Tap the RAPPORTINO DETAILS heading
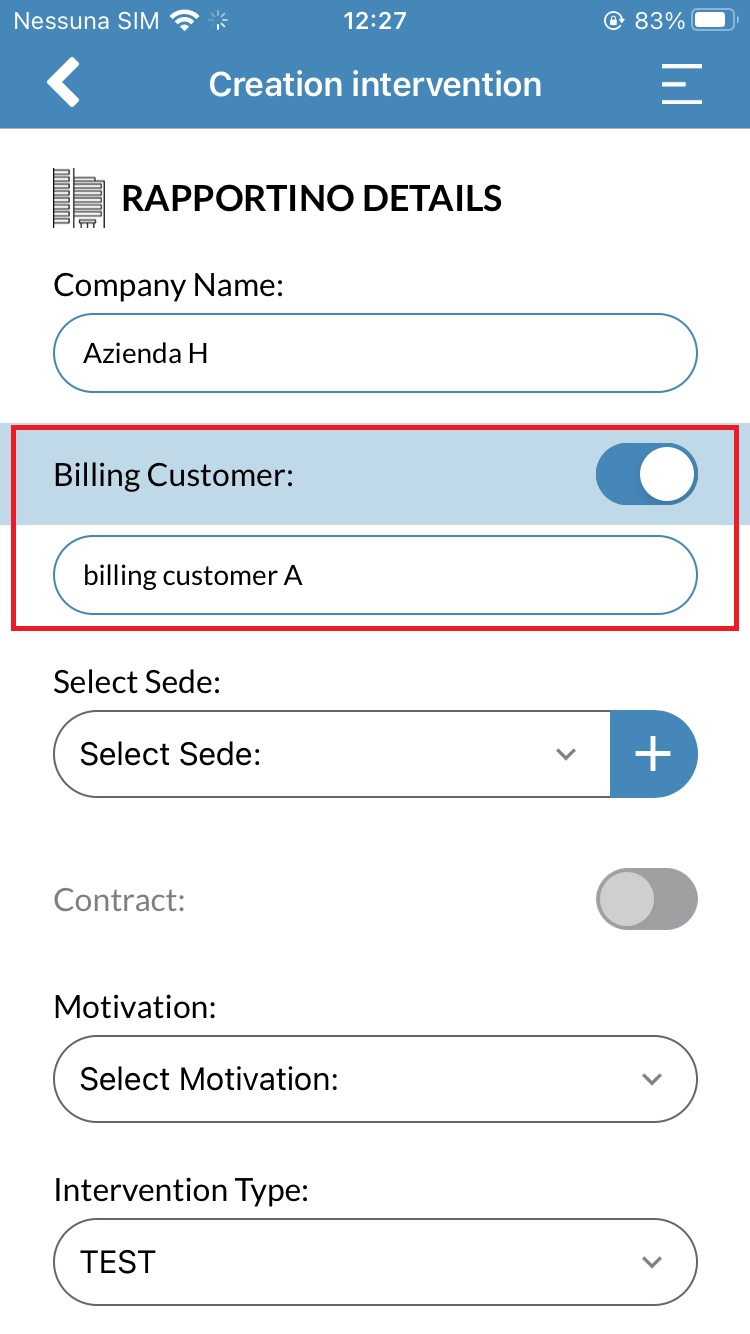The height and width of the screenshot is (1334, 750). point(312,199)
